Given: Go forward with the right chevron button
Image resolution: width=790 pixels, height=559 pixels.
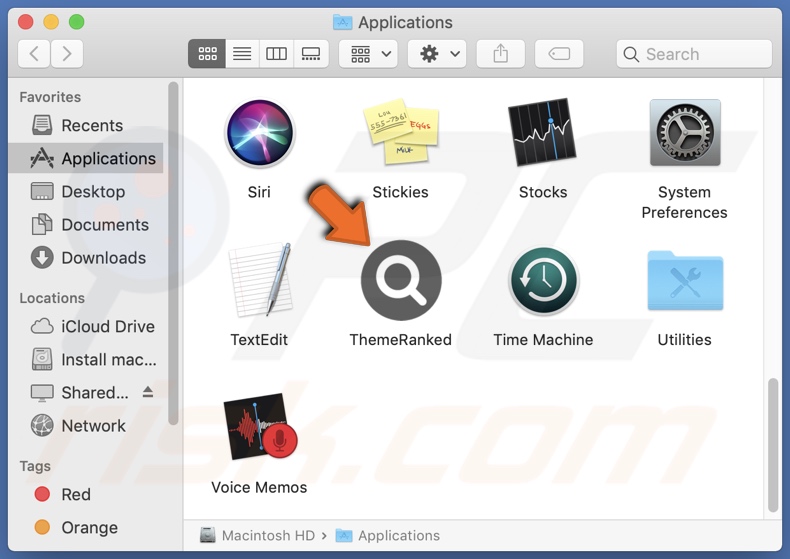Looking at the screenshot, I should (67, 53).
